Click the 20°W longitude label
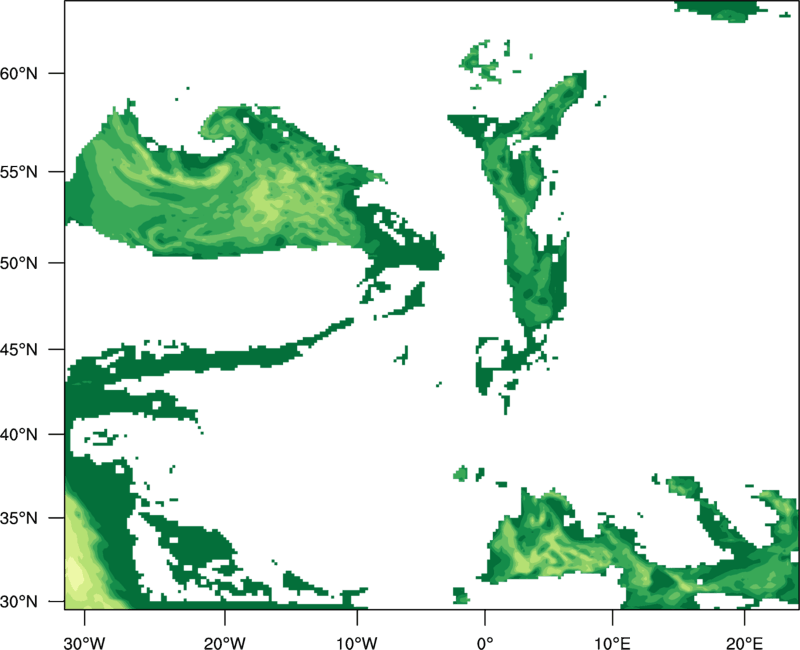This screenshot has height=650, width=800. (x=224, y=643)
